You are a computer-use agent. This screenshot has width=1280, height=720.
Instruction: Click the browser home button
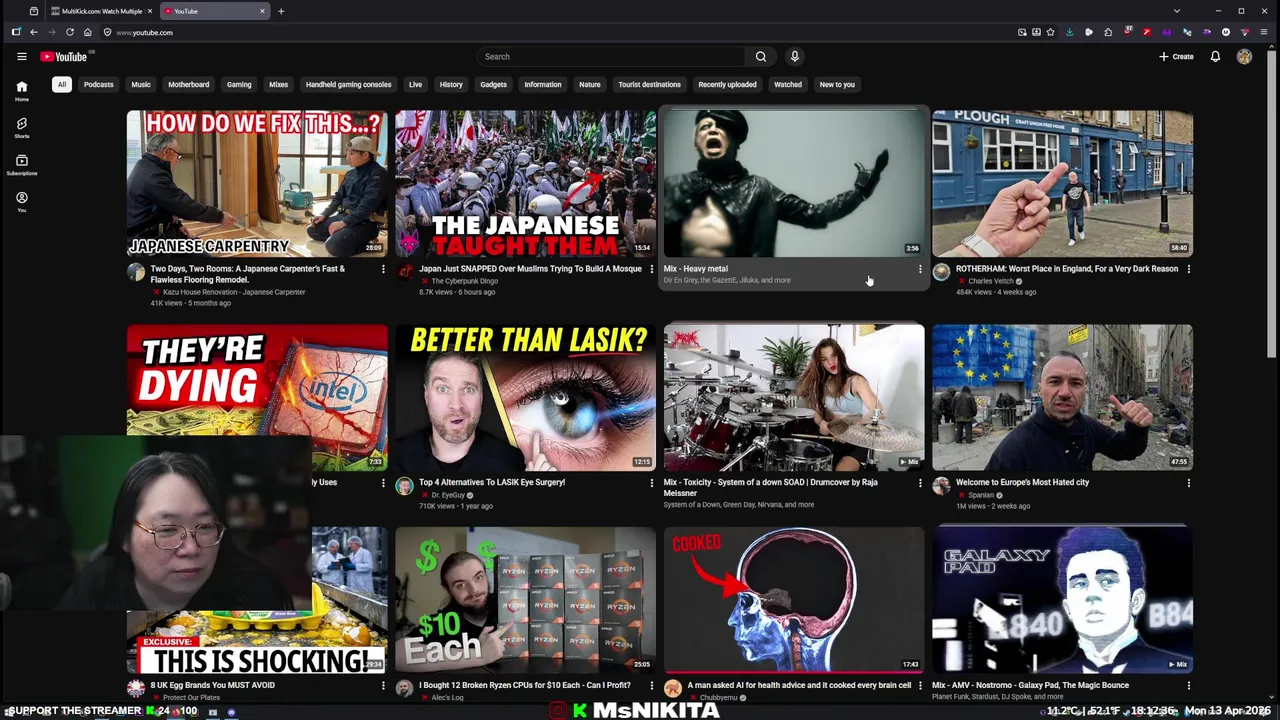tap(87, 32)
